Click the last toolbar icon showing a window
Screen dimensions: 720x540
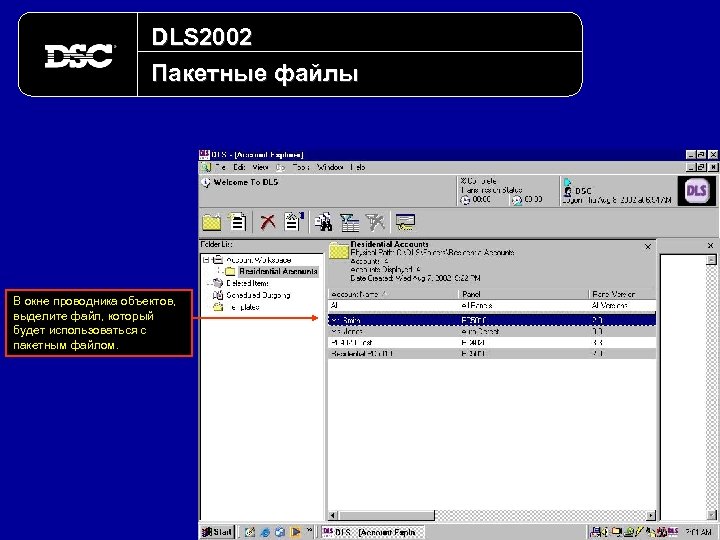[x=405, y=222]
